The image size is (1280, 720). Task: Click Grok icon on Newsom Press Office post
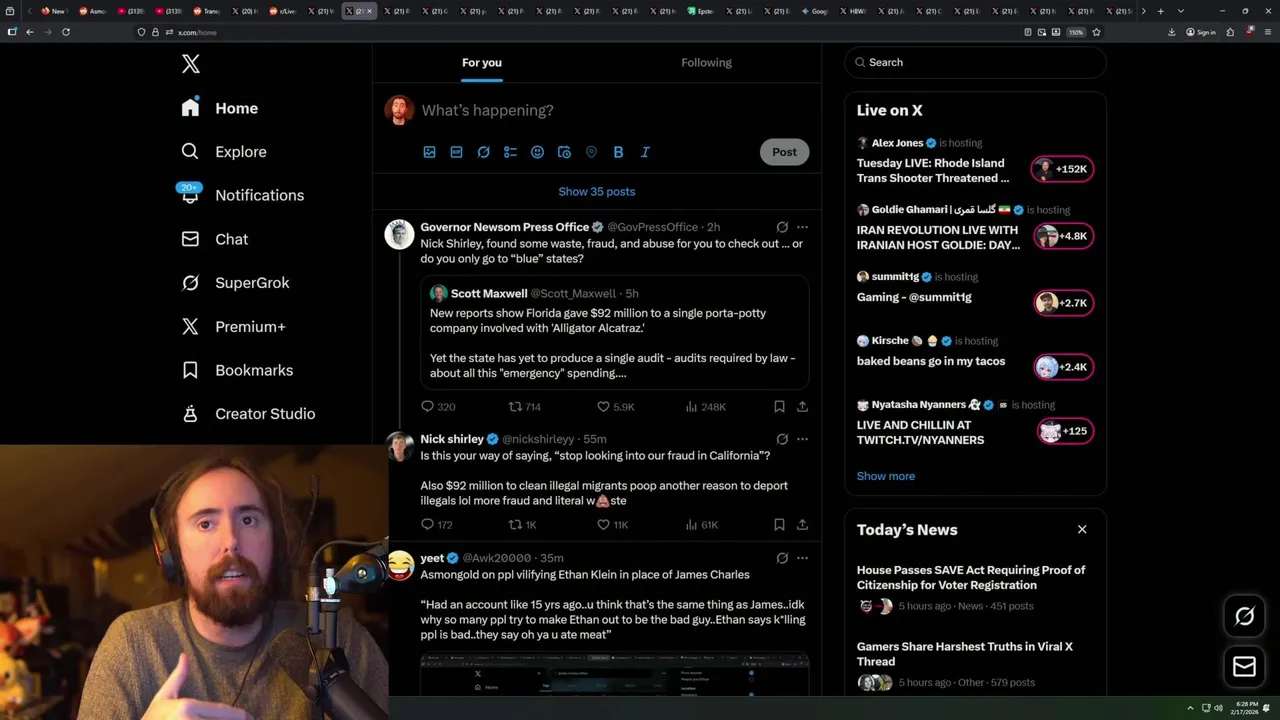coord(782,227)
